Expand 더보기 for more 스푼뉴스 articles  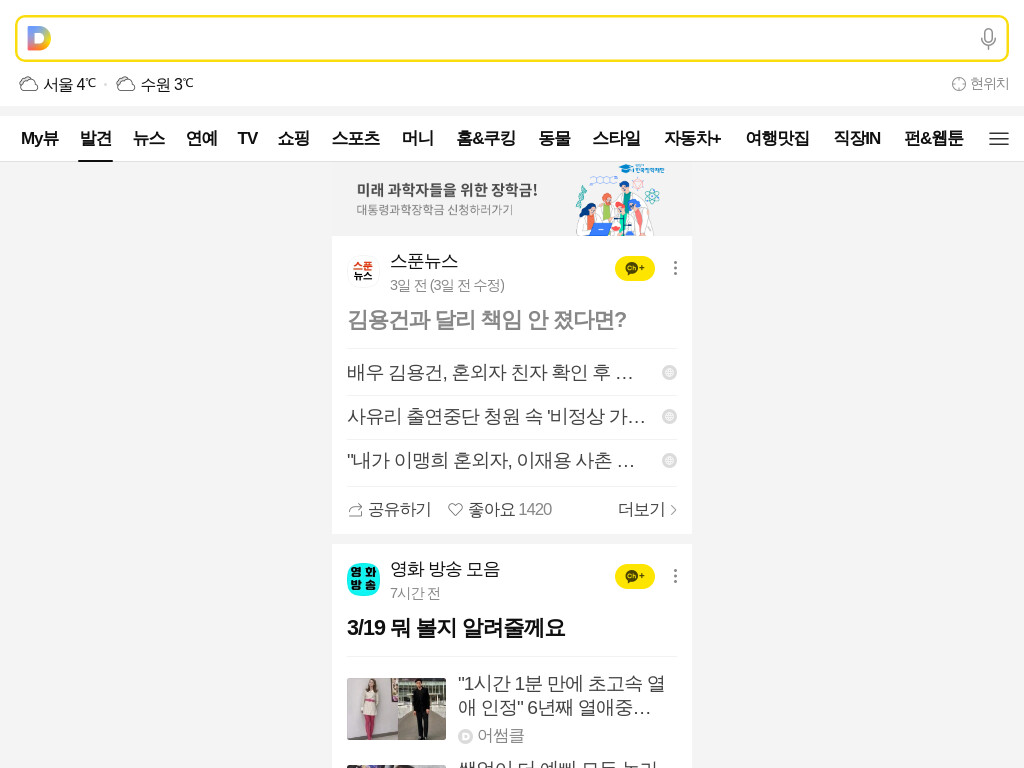(x=647, y=509)
